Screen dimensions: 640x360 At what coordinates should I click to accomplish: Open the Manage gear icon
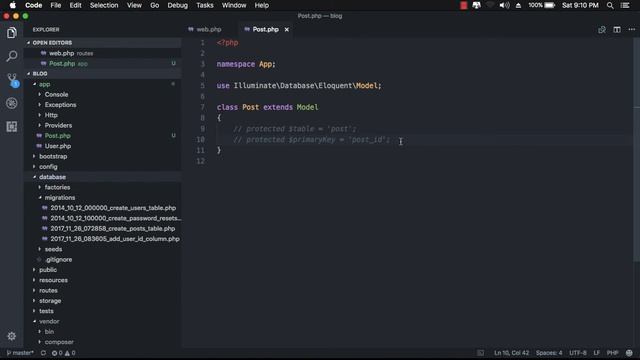tap(11, 336)
